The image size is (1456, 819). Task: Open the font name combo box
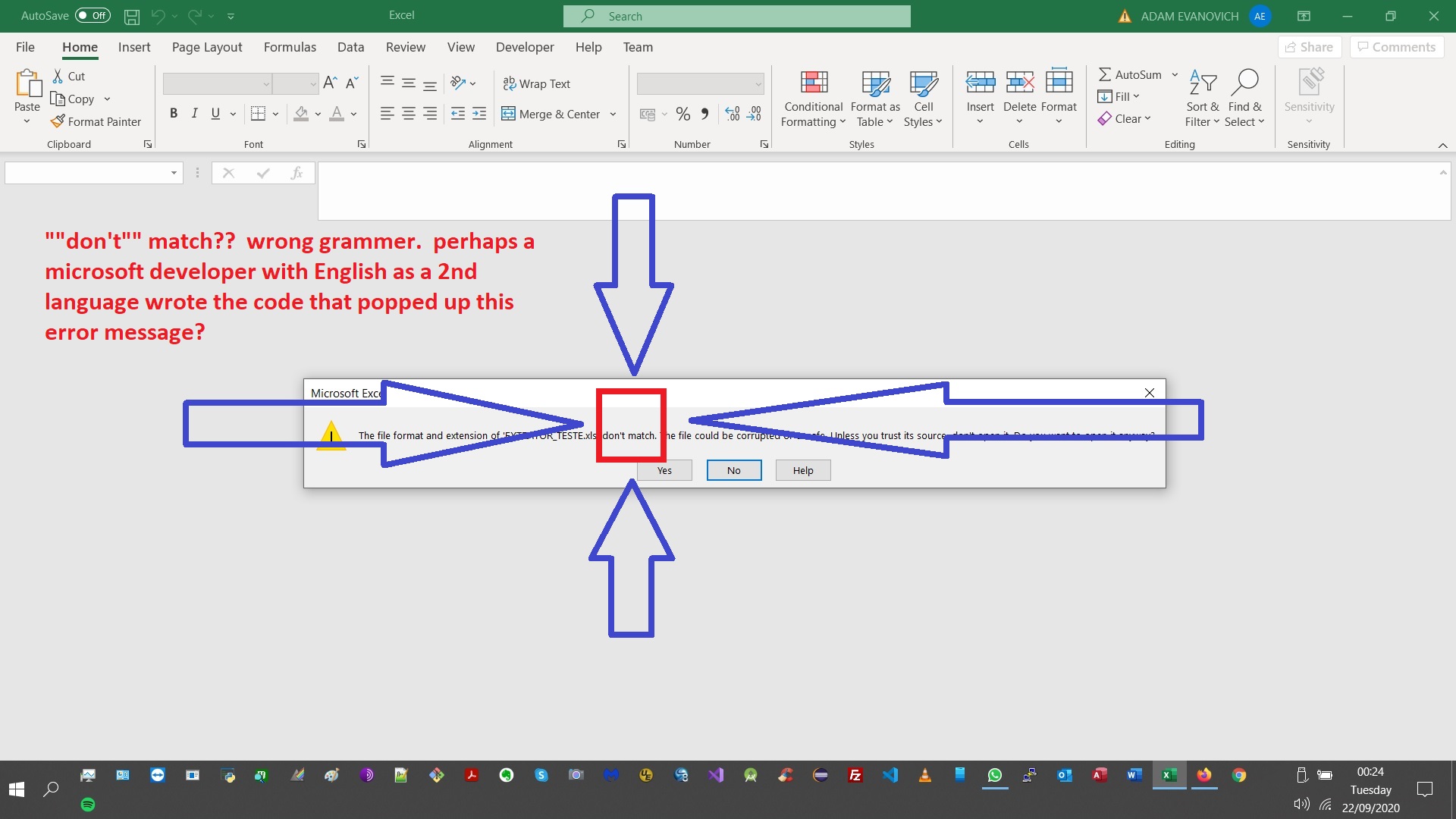(x=218, y=83)
